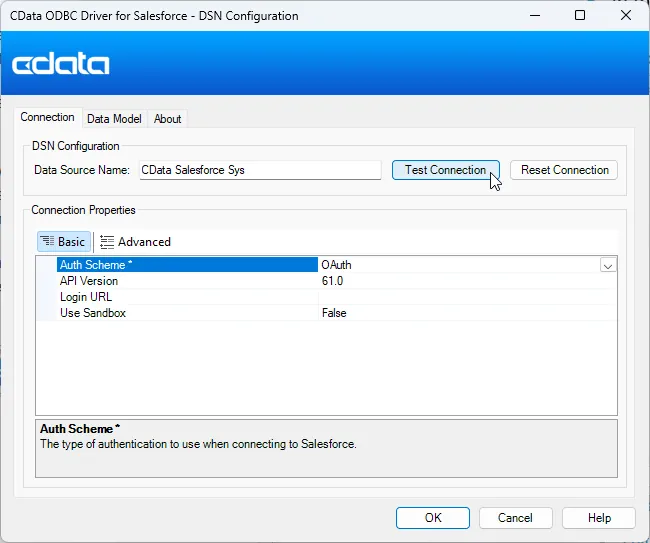Screen dimensions: 650x543
Task: Select the Connection tab
Action: (47, 117)
